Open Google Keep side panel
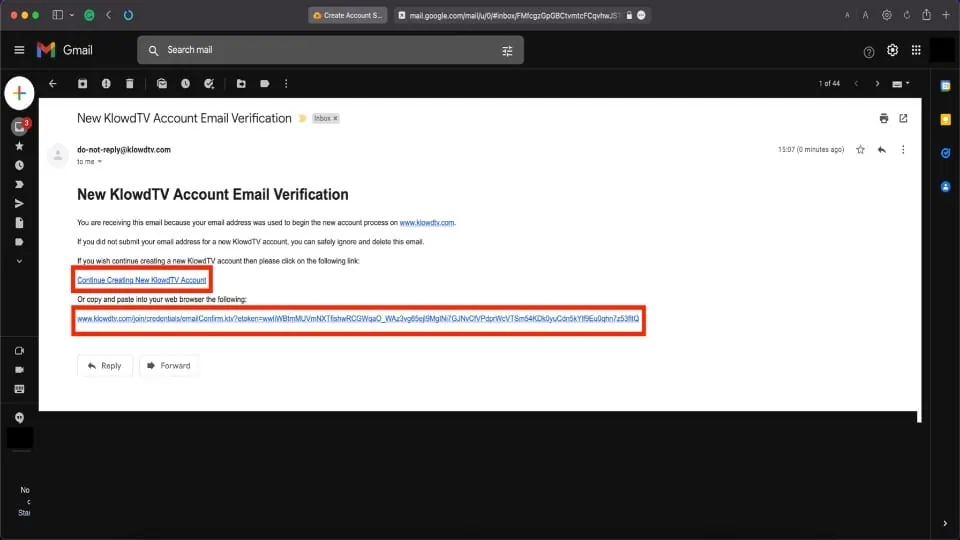 point(945,119)
